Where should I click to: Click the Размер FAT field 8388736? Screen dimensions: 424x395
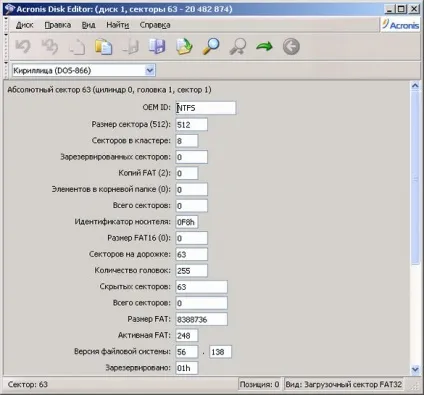tap(202, 319)
